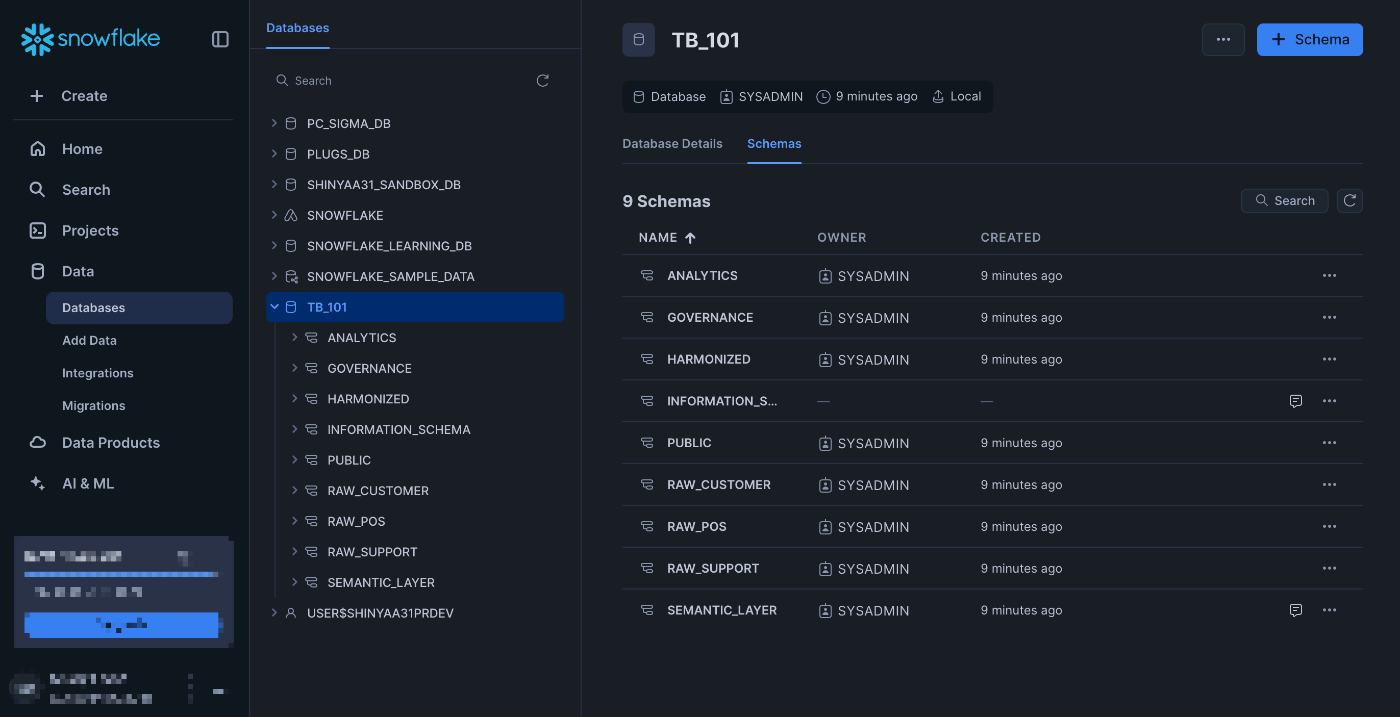Open RAW_POS row more options
This screenshot has width=1400, height=717.
pyautogui.click(x=1329, y=527)
